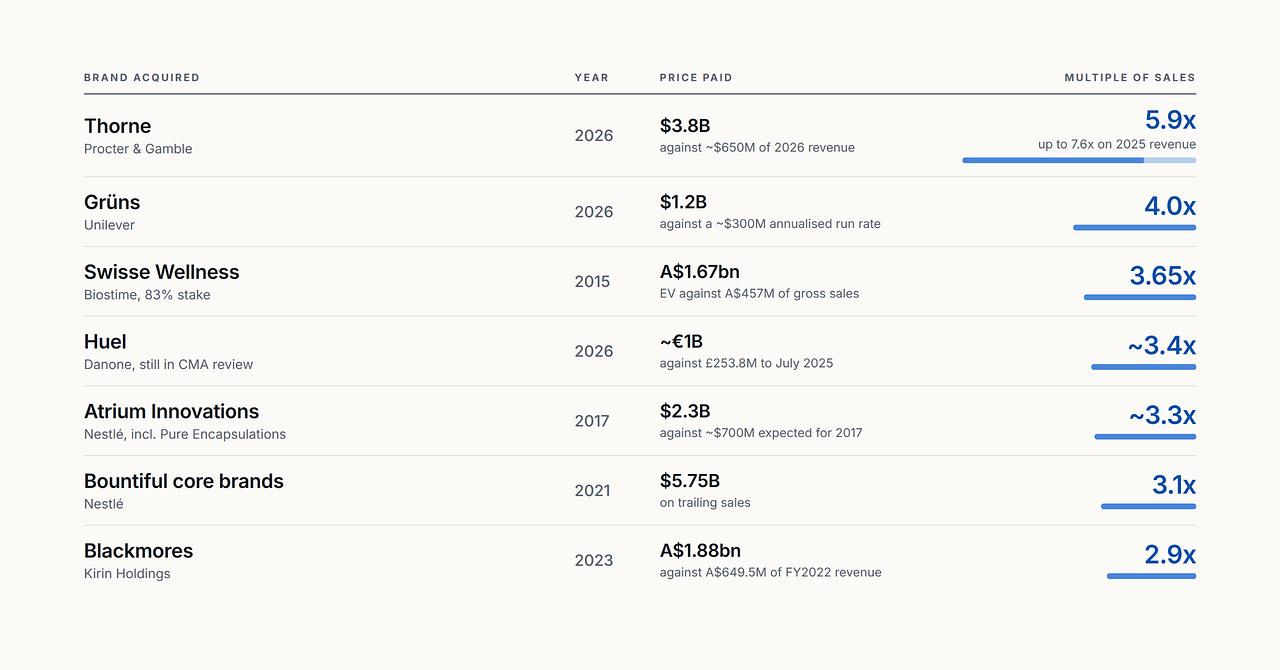Click the $5.75B price

point(690,481)
